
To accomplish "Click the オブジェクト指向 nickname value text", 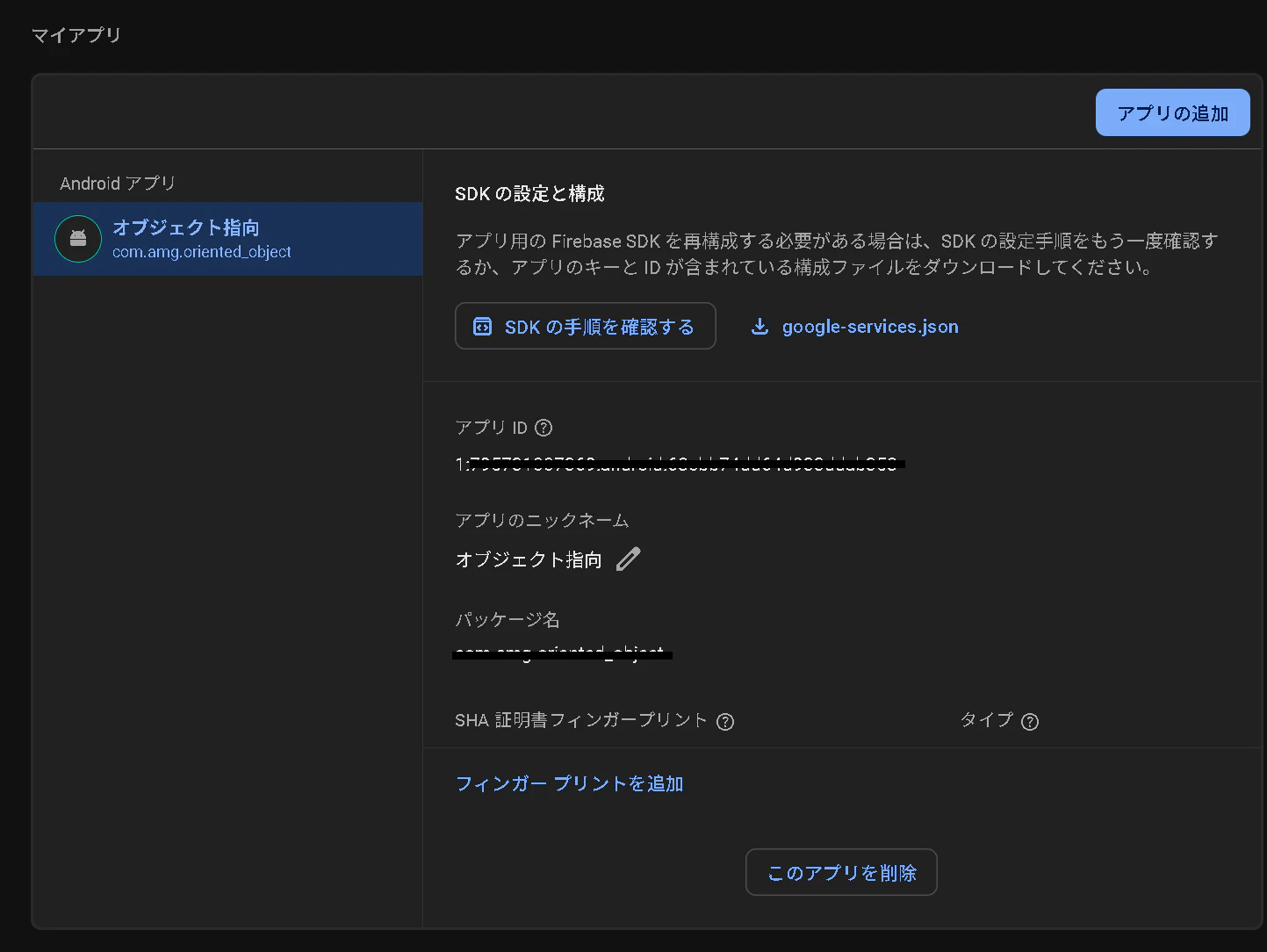I will tap(529, 559).
